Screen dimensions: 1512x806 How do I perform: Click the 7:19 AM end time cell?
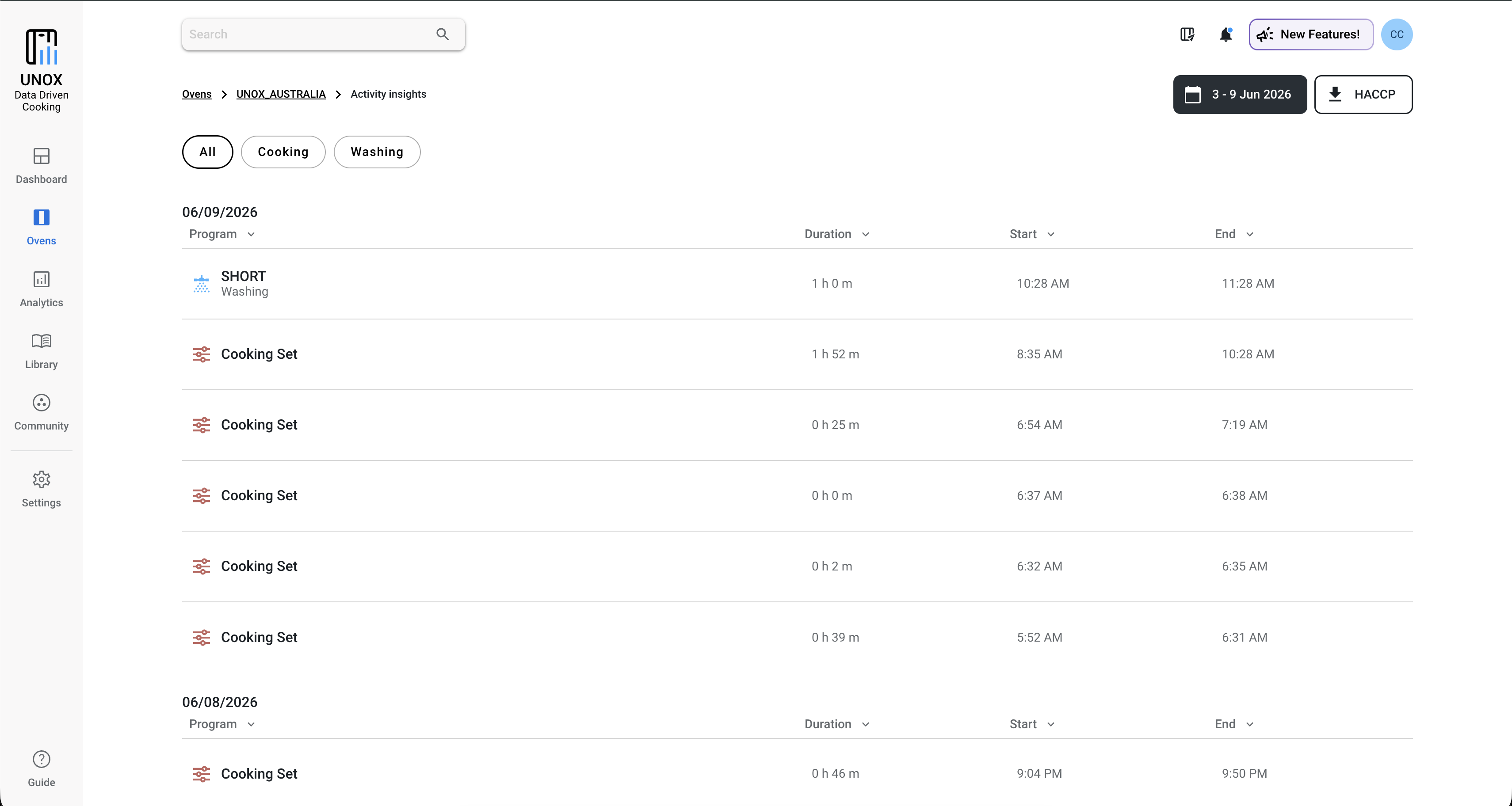(1245, 425)
